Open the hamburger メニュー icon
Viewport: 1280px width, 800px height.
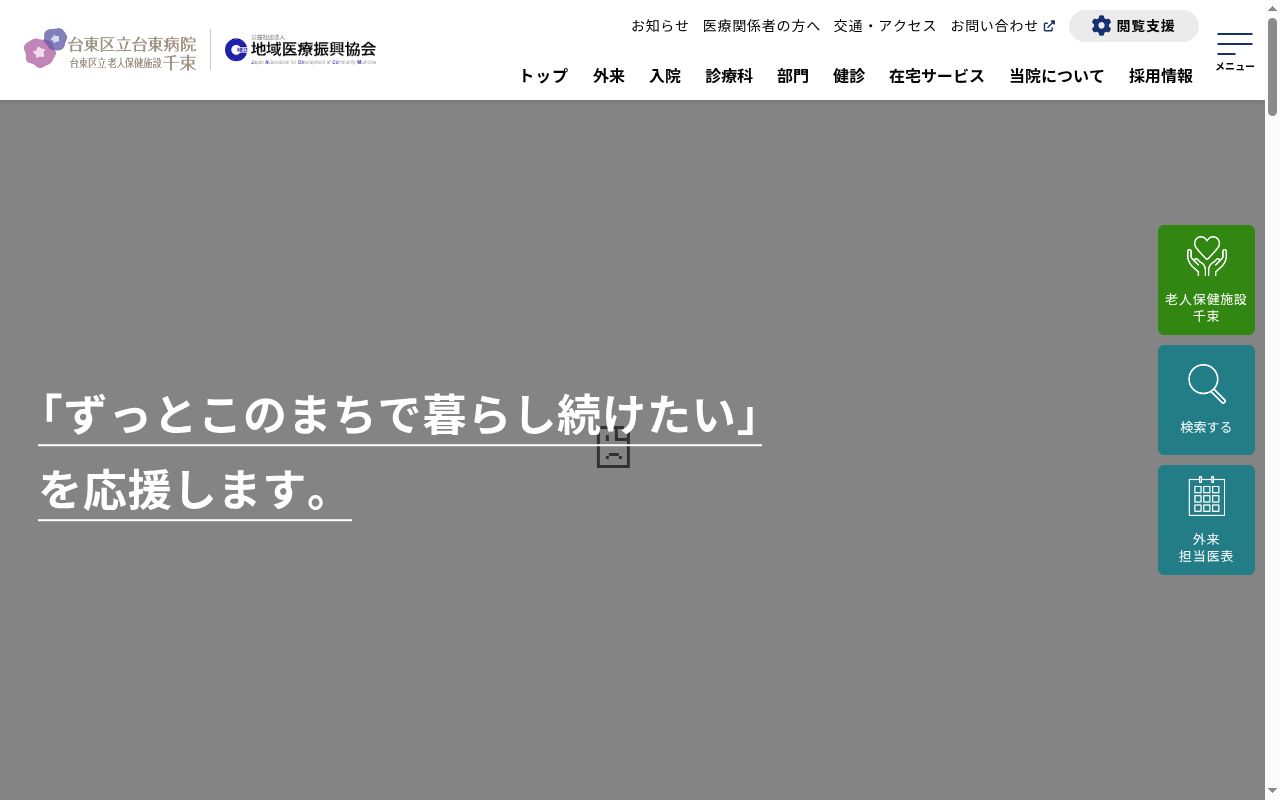point(1235,50)
